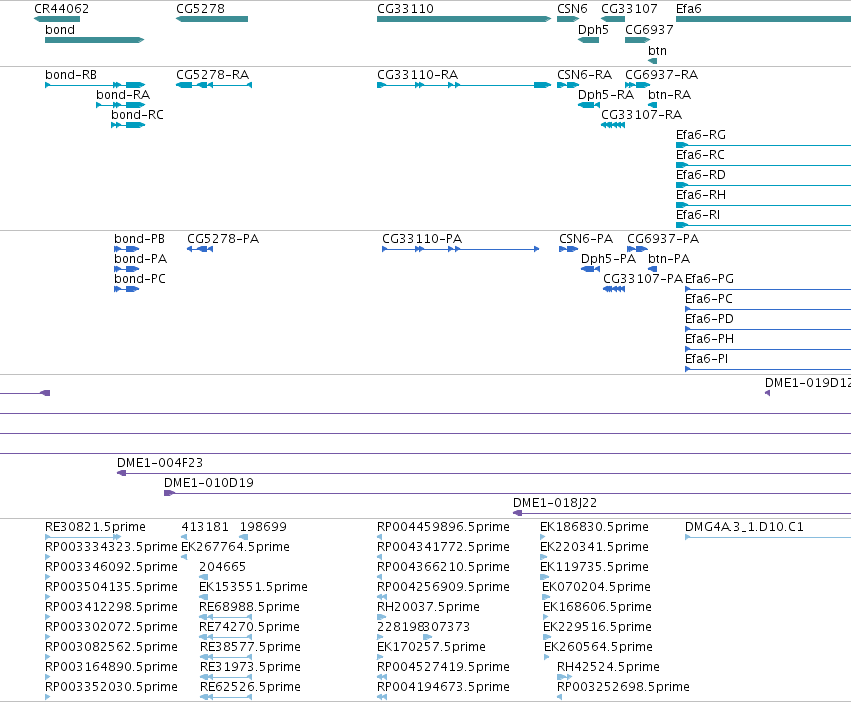This screenshot has height=702, width=851.
Task: Select the DME1-010D19 clone
Action: (x=507, y=493)
